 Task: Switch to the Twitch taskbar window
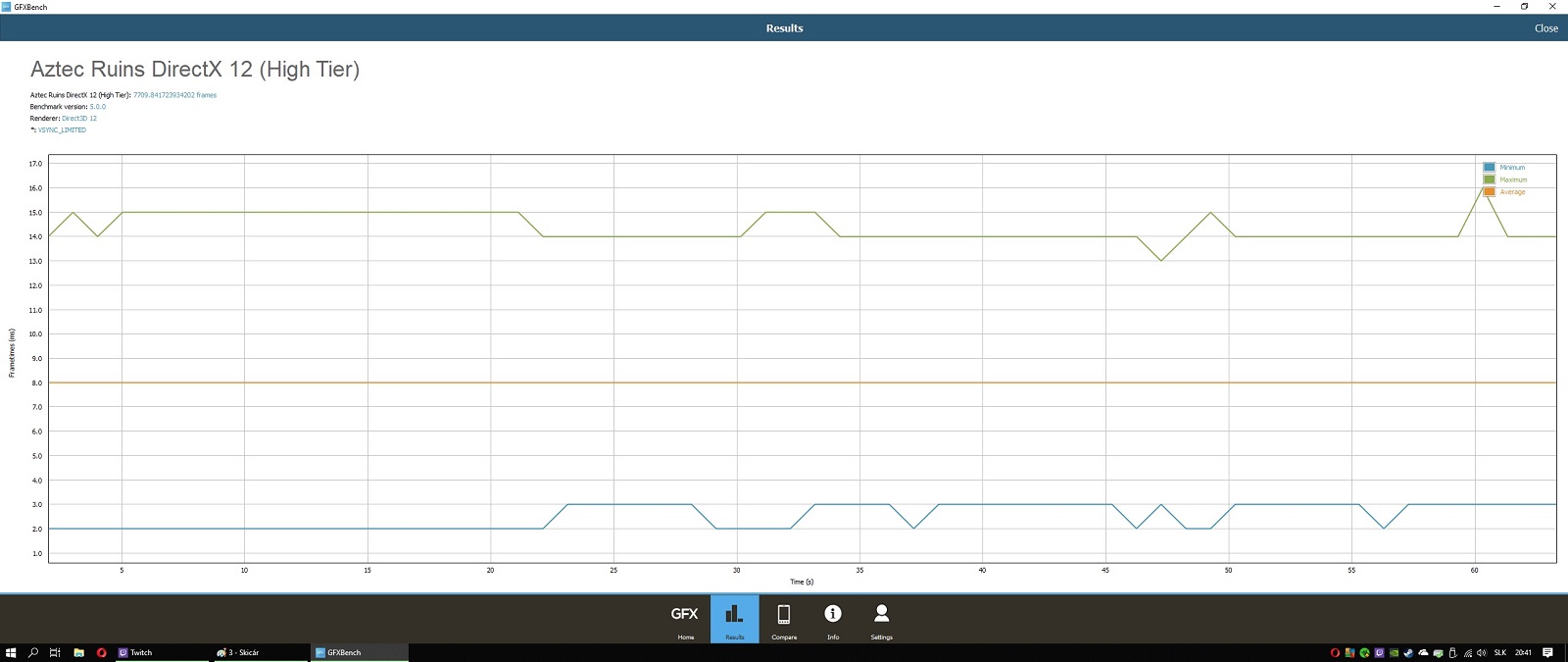pos(162,652)
